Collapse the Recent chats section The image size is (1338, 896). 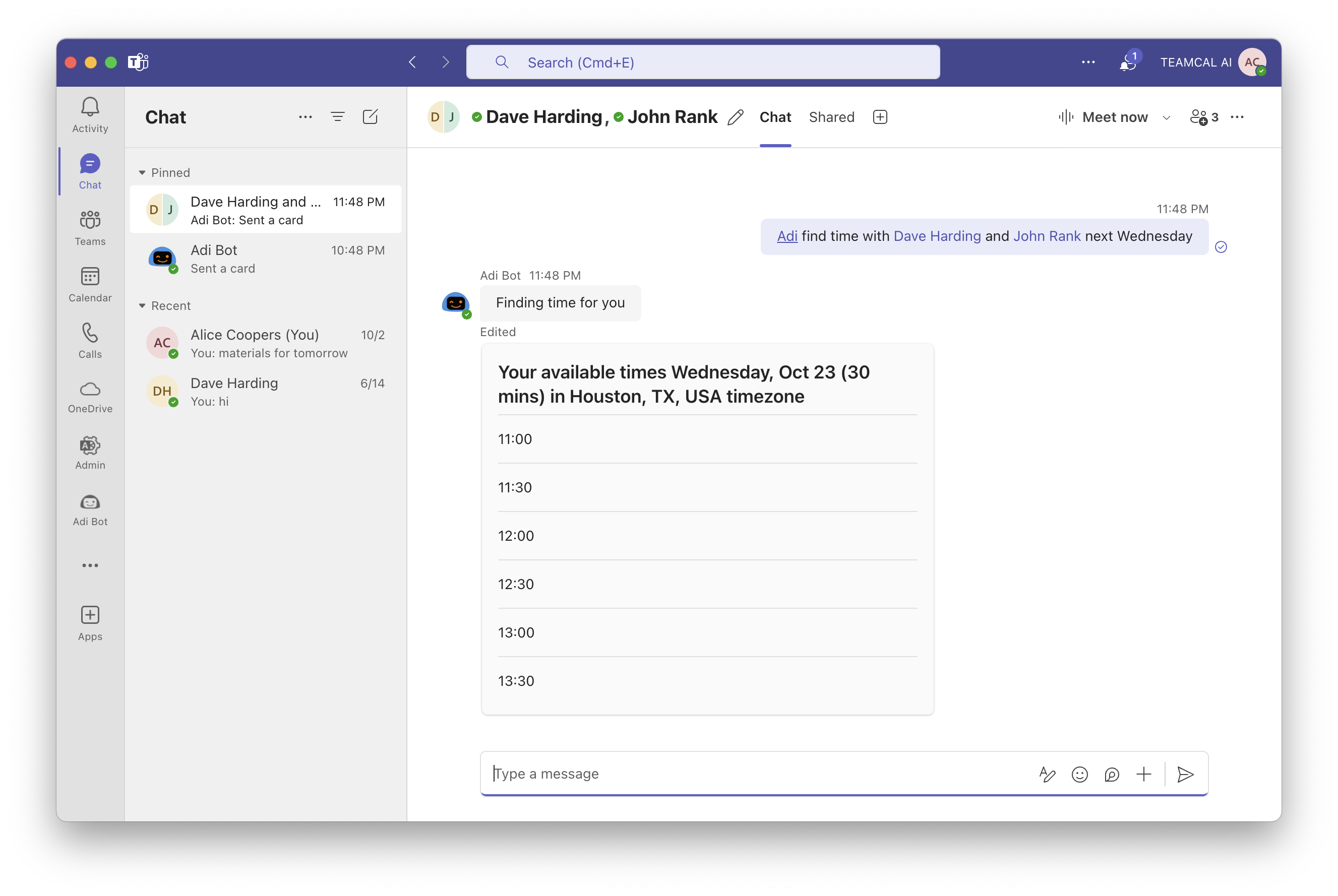pyautogui.click(x=142, y=306)
